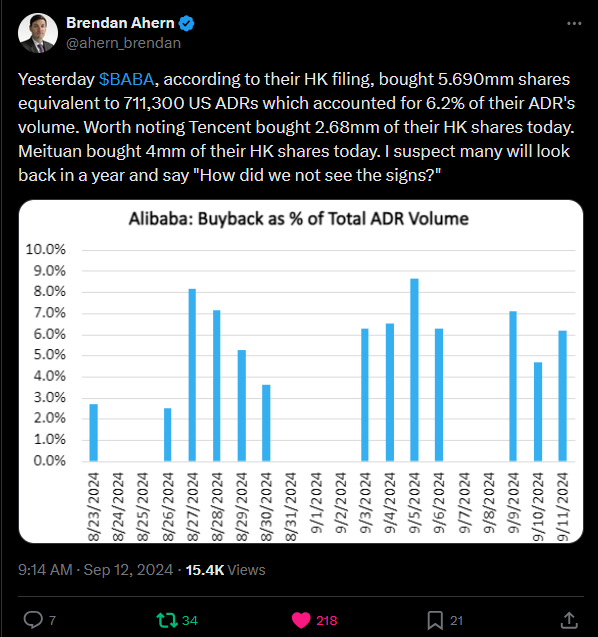598x637 pixels.
Task: View the 15.4K Views count
Action: pos(225,570)
